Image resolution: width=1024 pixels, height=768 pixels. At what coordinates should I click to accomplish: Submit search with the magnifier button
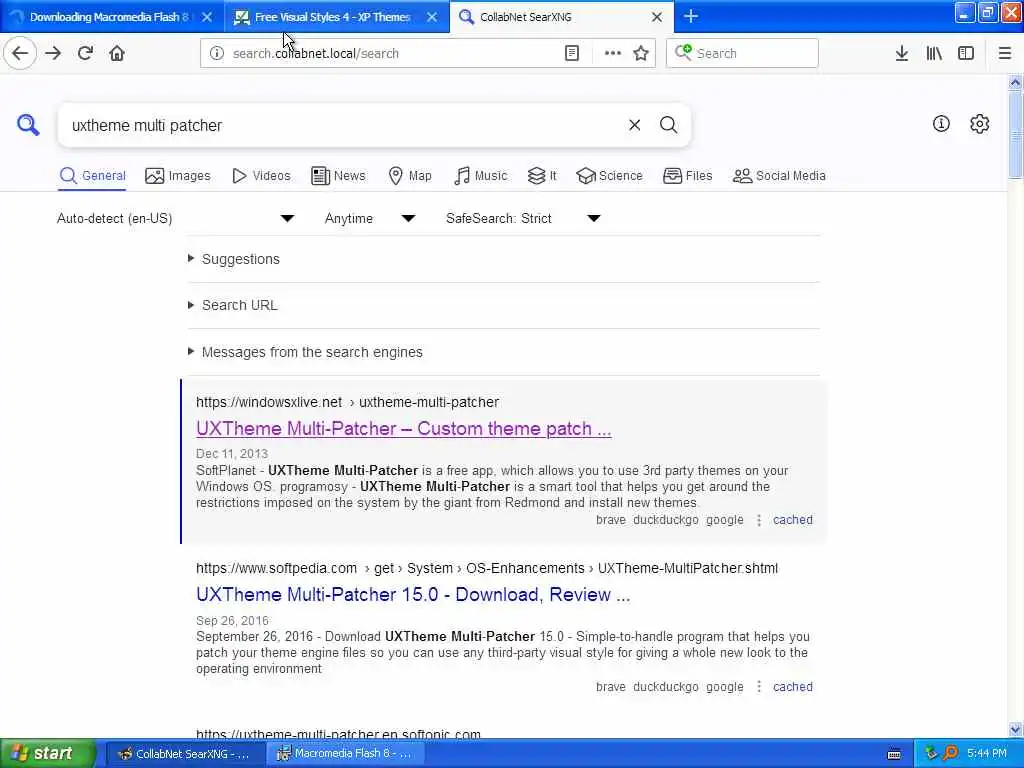[x=668, y=125]
